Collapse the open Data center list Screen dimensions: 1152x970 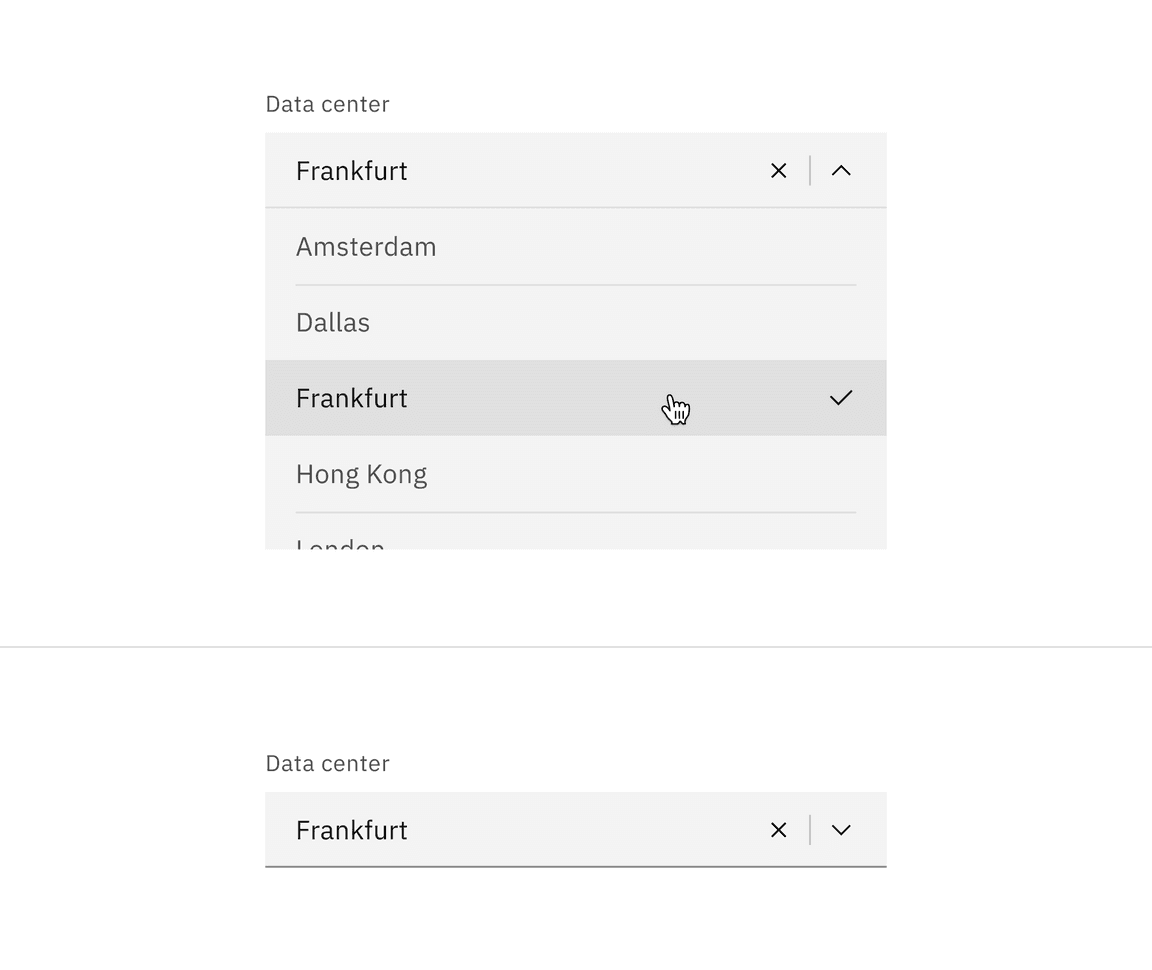(840, 170)
